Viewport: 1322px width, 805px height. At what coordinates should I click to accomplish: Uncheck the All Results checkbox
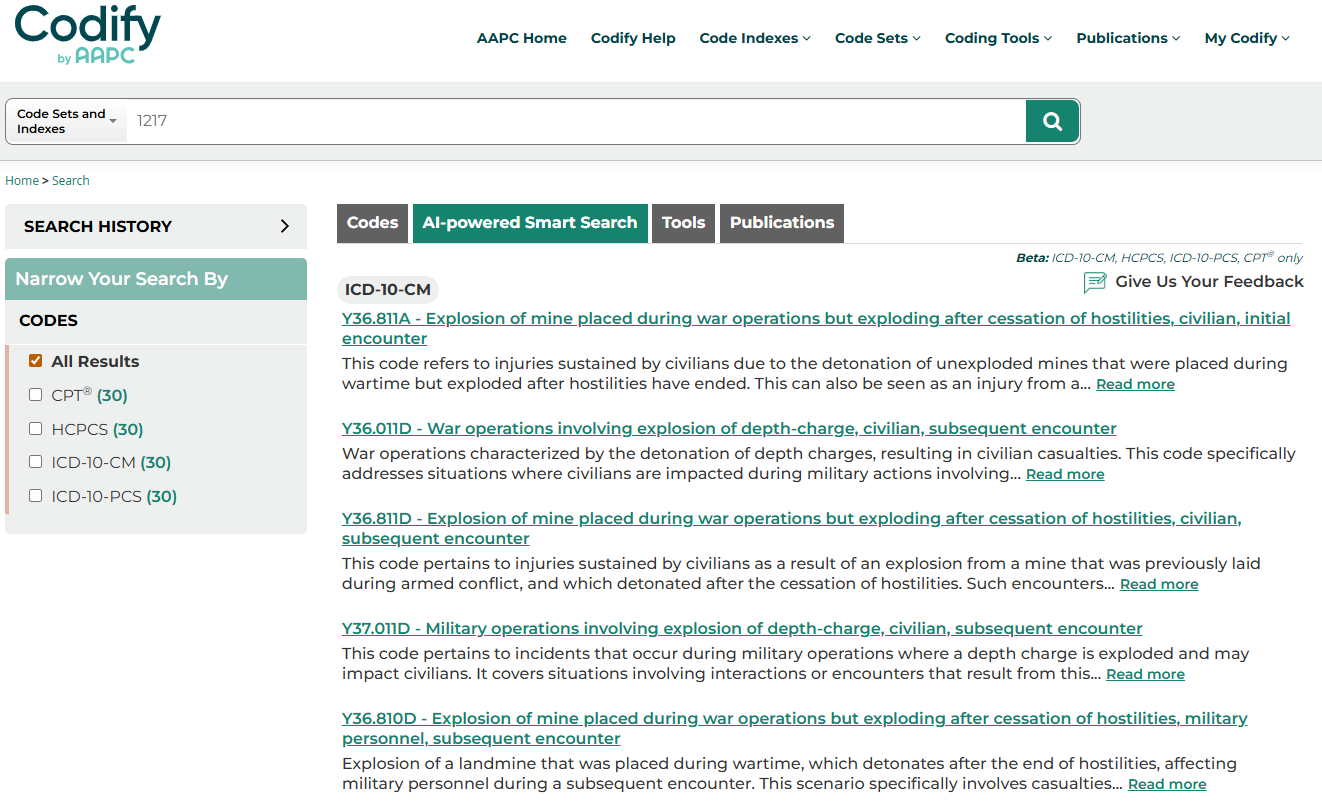36,361
